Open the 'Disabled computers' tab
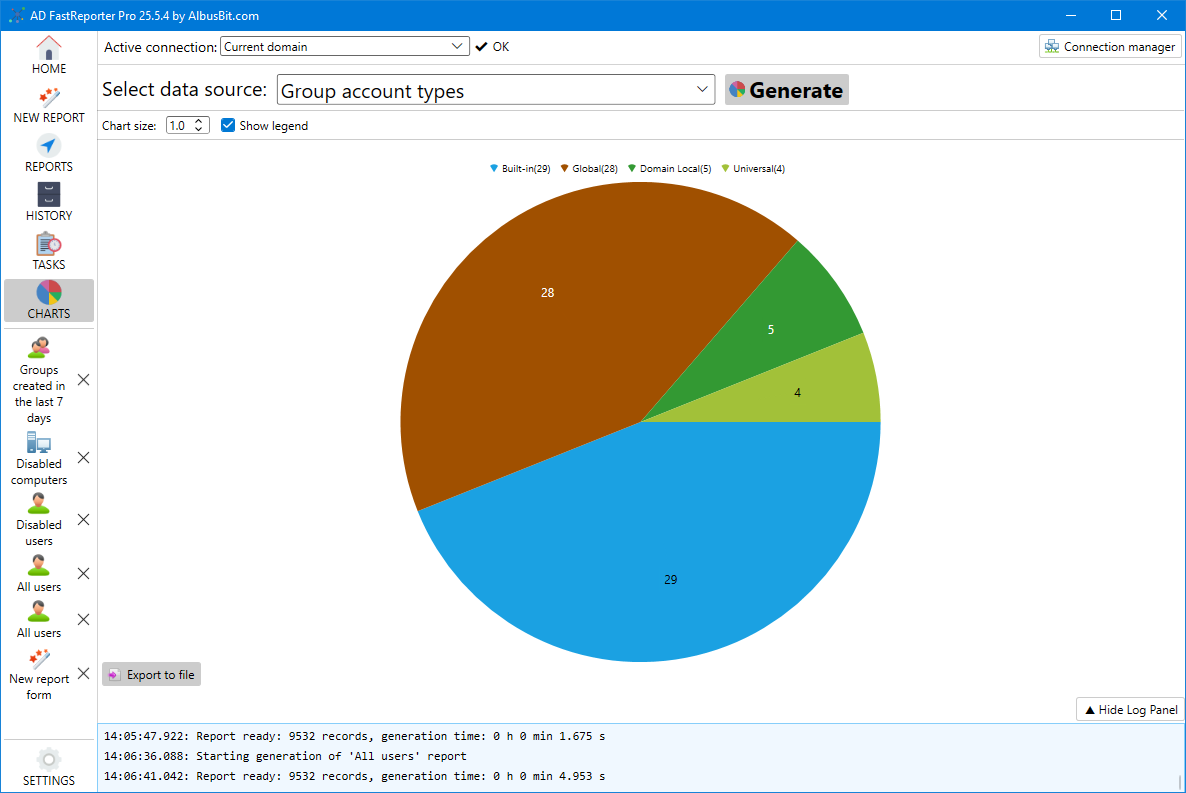 39,459
